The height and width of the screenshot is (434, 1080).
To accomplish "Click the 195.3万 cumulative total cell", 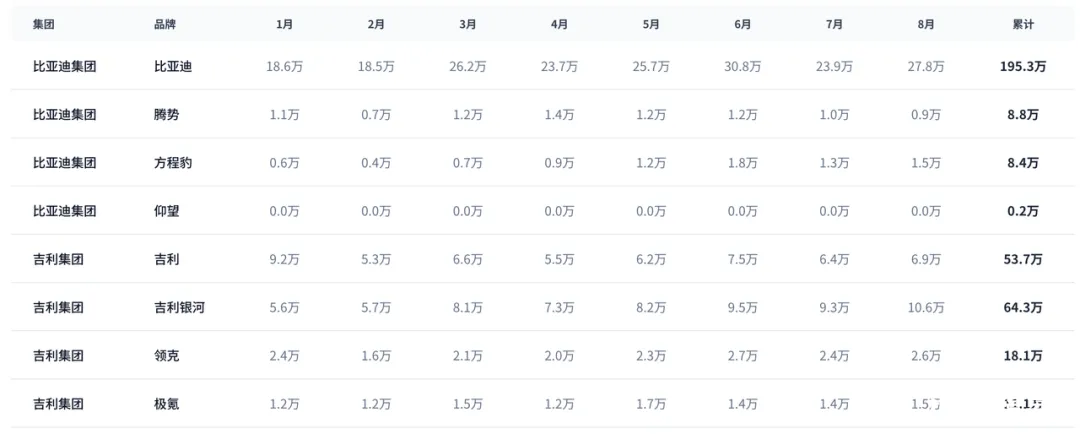I will (x=1023, y=67).
